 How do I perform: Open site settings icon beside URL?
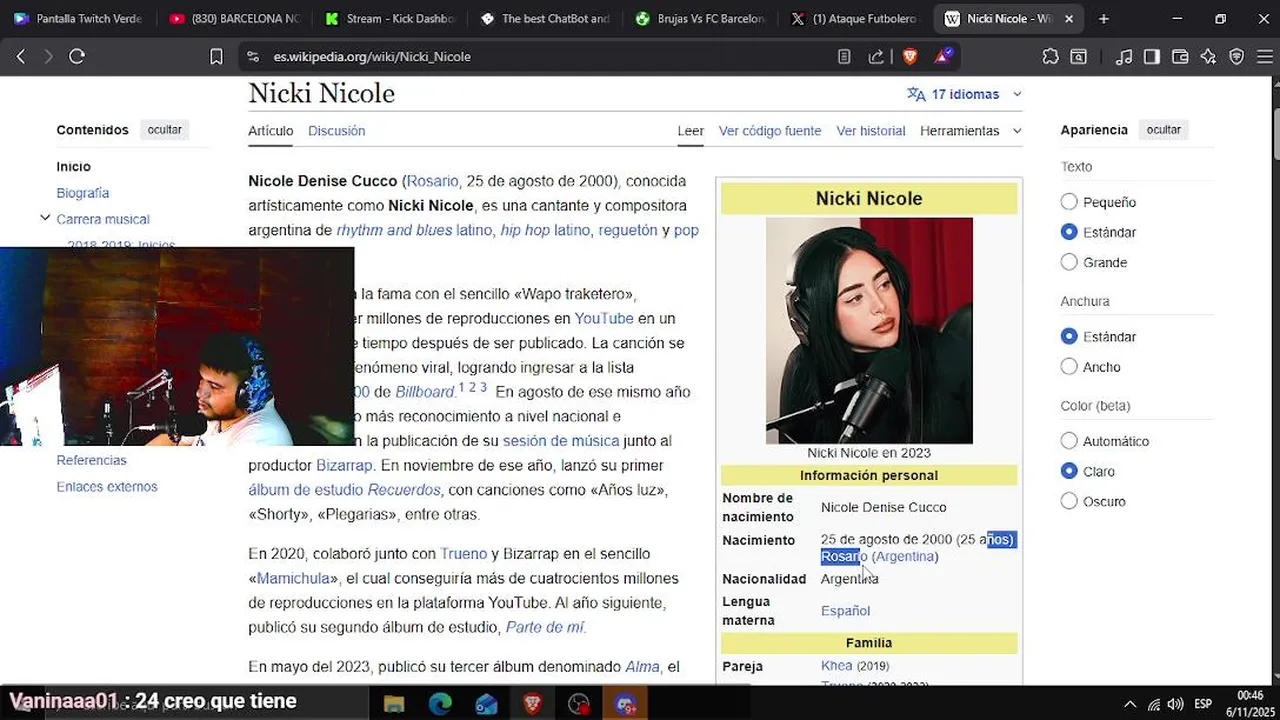coord(252,57)
